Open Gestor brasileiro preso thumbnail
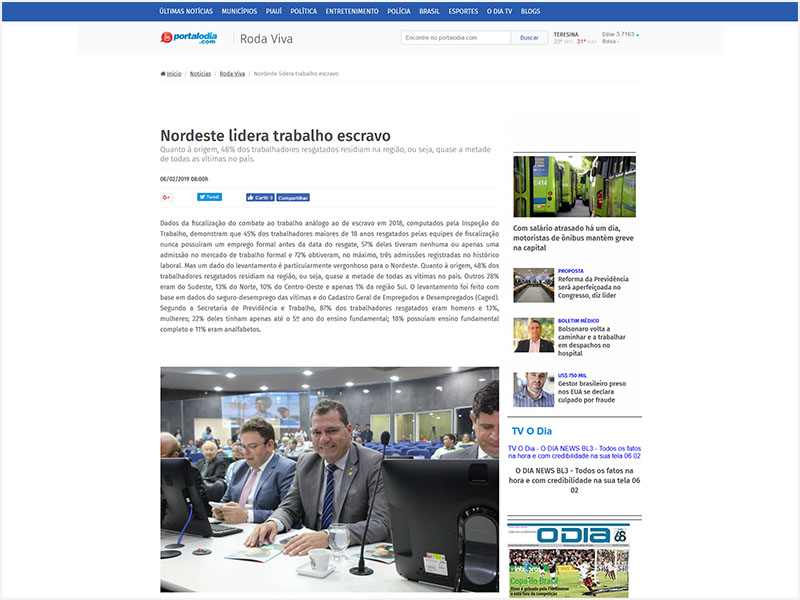Image resolution: width=800 pixels, height=600 pixels. point(534,390)
